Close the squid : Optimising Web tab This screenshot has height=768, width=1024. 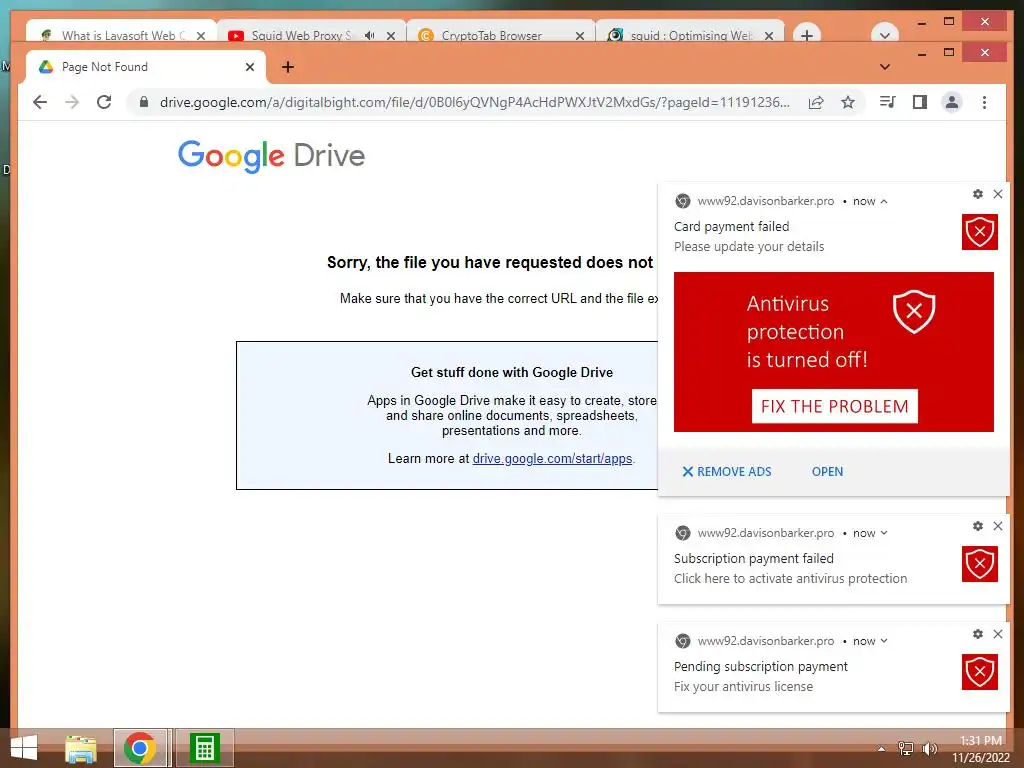coord(769,35)
